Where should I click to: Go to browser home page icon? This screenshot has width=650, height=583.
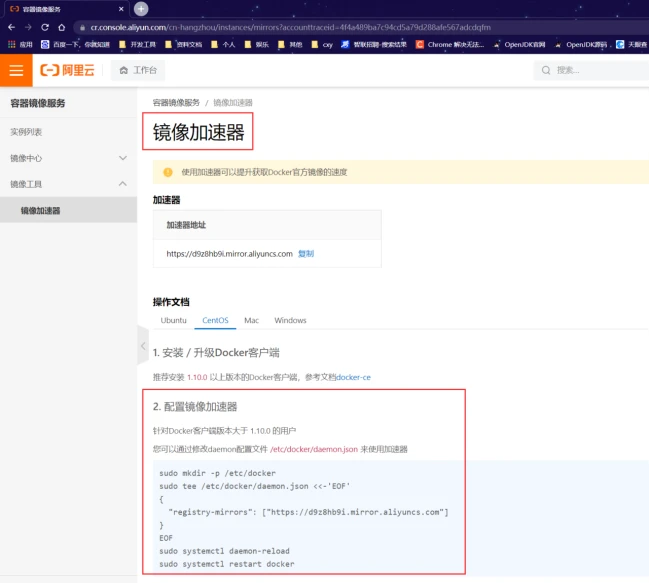pyautogui.click(x=62, y=27)
